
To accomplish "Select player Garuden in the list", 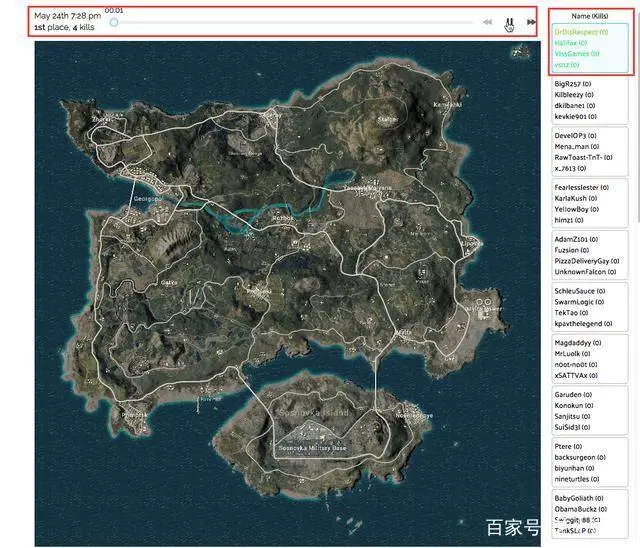I will pos(573,395).
